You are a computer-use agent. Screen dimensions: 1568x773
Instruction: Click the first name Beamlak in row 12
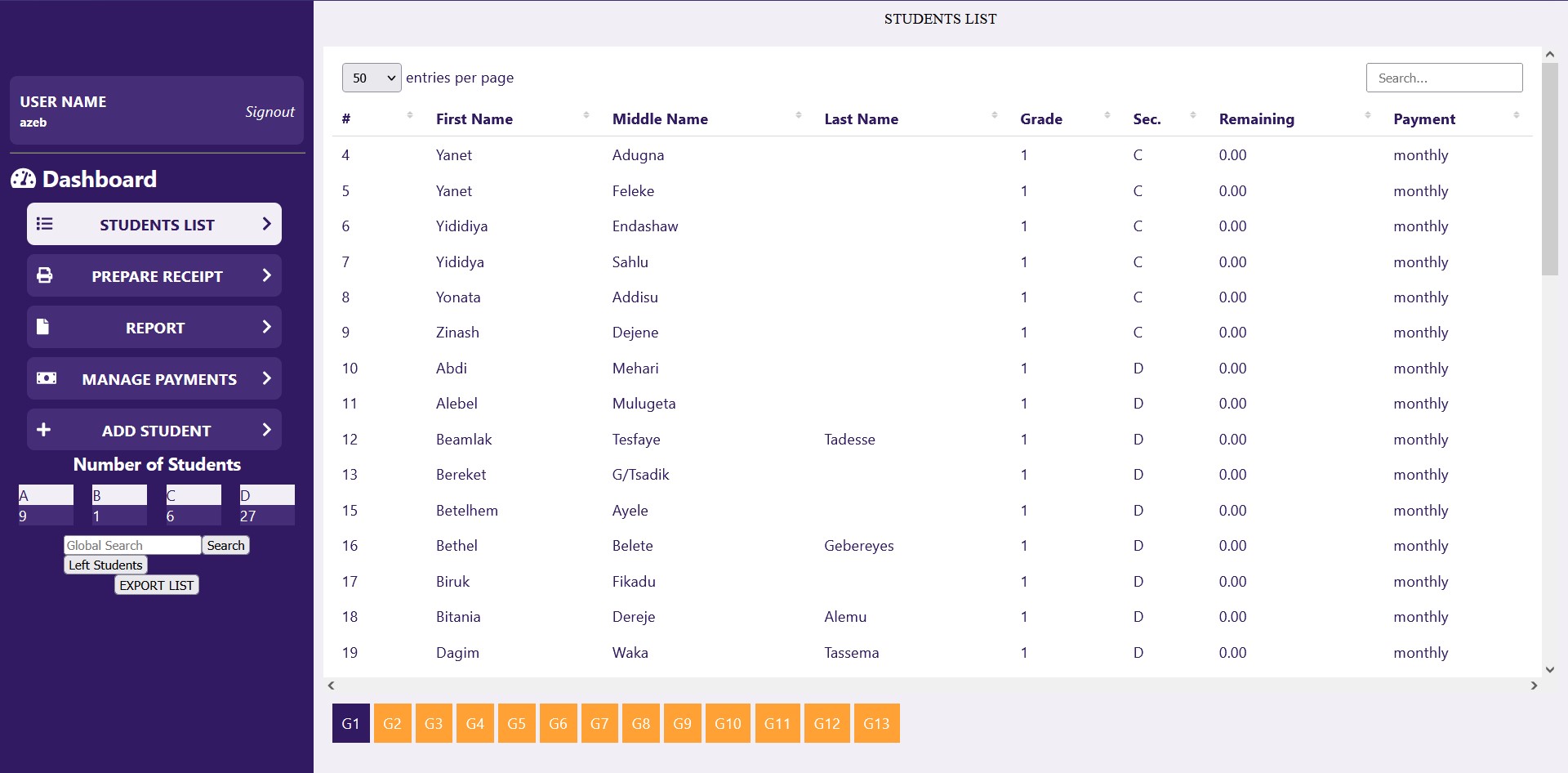(464, 439)
